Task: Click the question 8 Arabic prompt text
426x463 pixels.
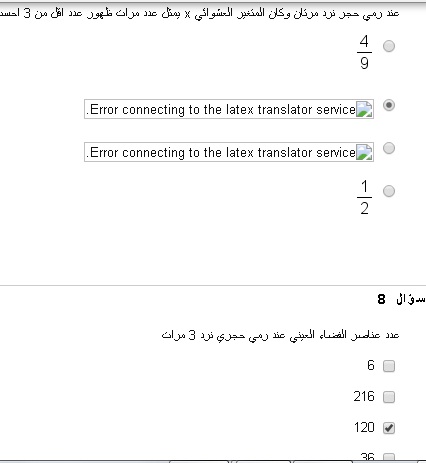Action: coord(280,335)
